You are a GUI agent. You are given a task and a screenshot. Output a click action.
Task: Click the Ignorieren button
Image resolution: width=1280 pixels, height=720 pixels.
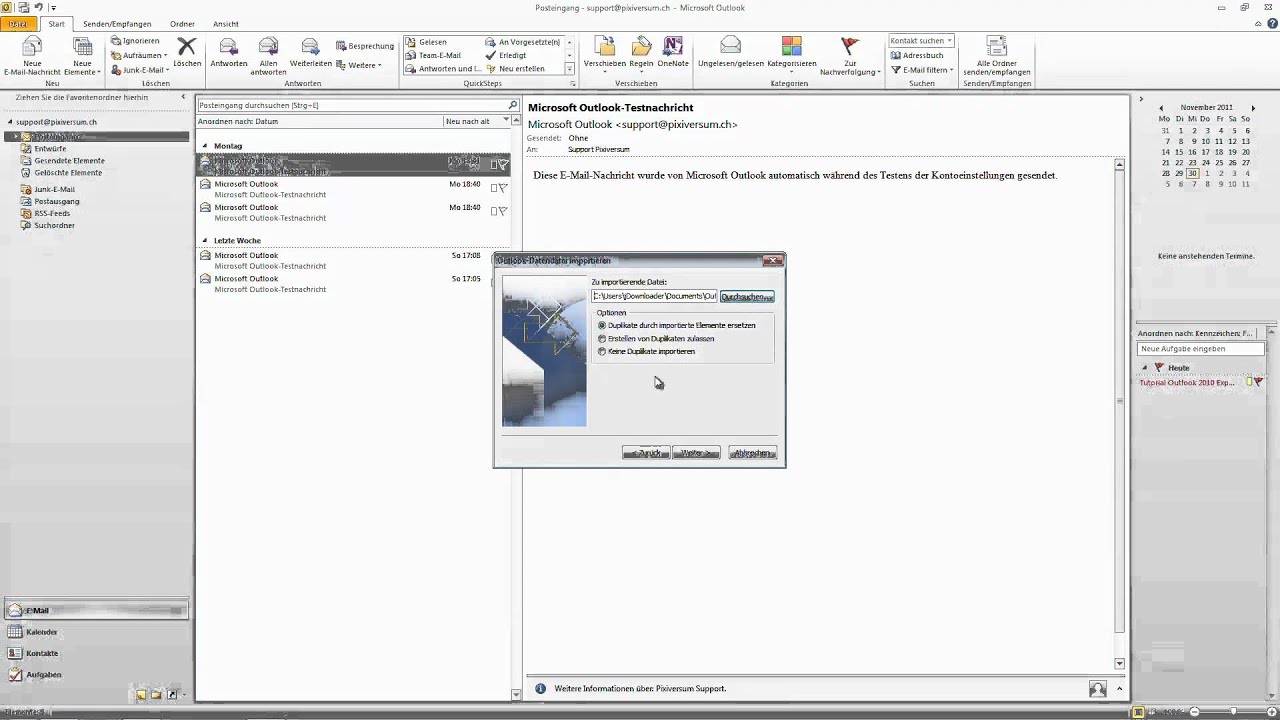point(135,41)
